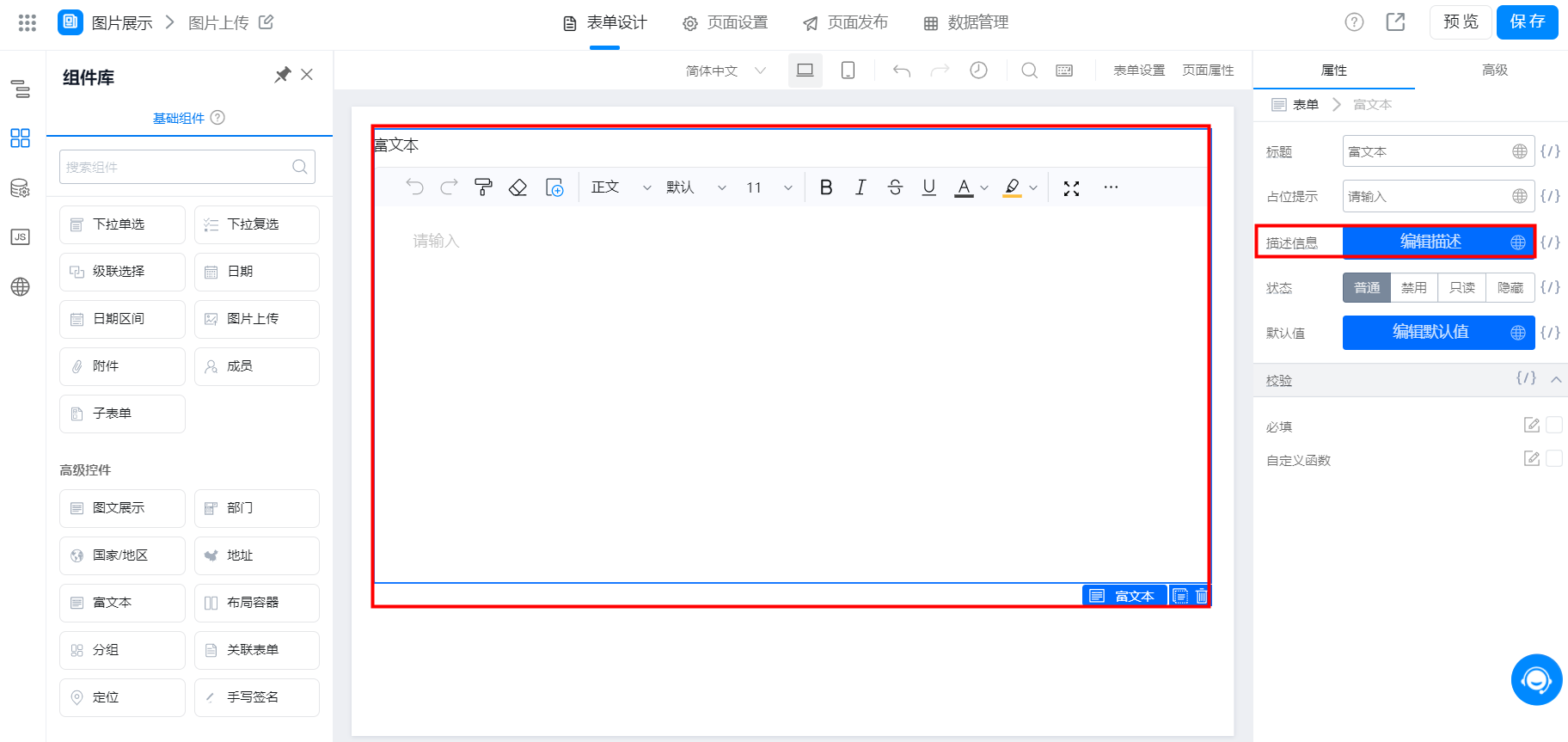
Task: Switch to the 高级 properties tab
Action: pos(1495,70)
